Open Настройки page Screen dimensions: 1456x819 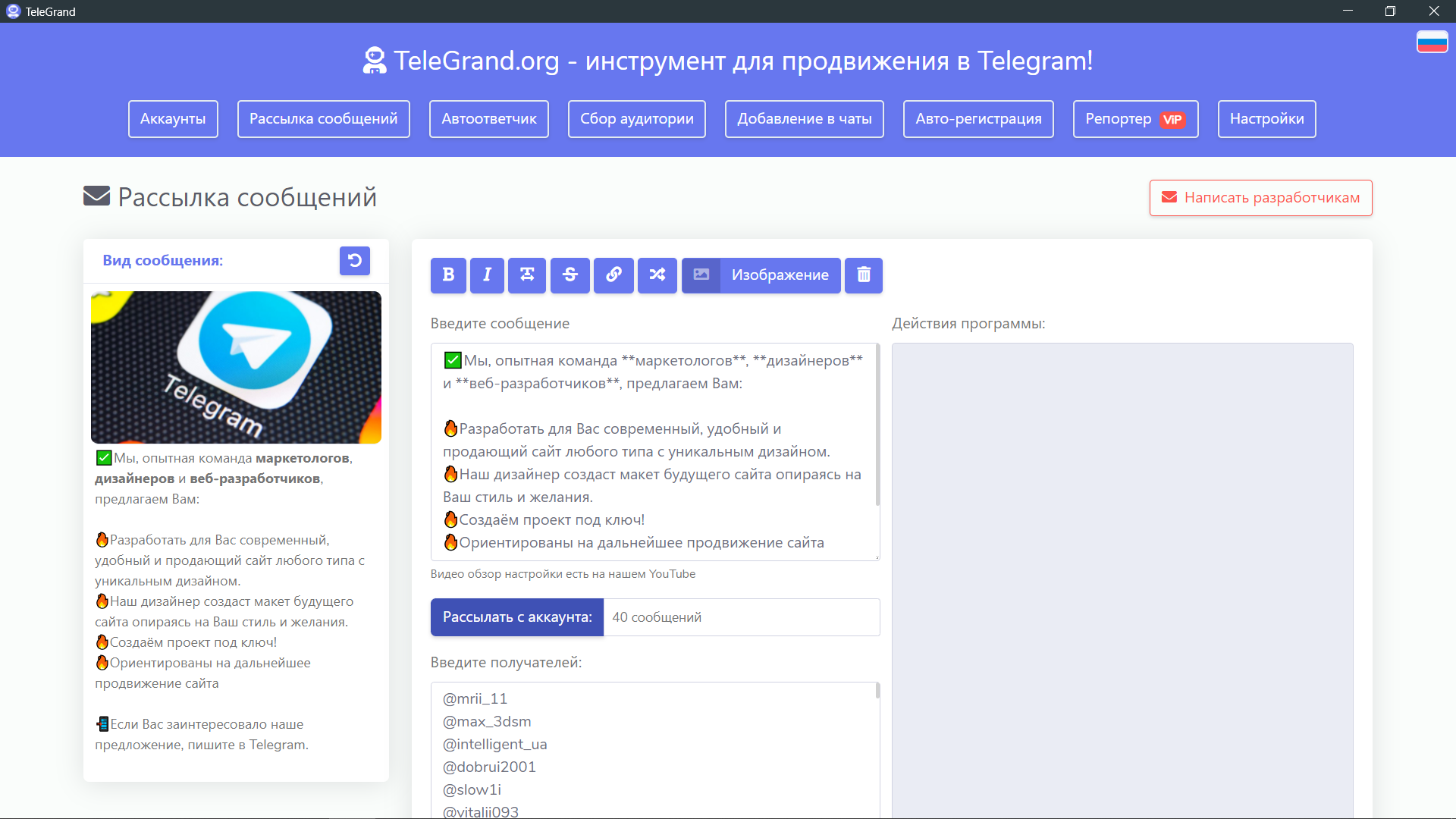coord(1266,119)
